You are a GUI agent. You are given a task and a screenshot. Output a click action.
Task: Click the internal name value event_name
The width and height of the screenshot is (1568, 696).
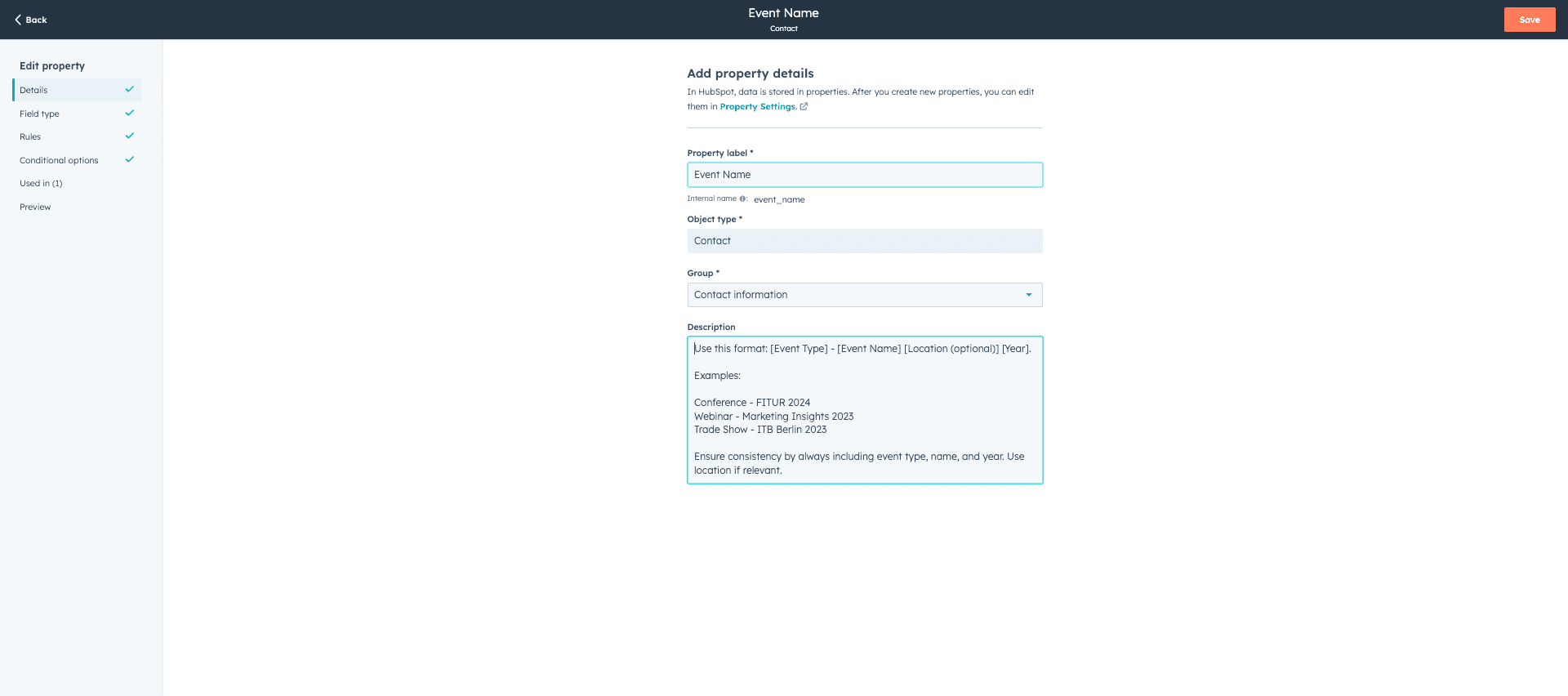click(779, 199)
